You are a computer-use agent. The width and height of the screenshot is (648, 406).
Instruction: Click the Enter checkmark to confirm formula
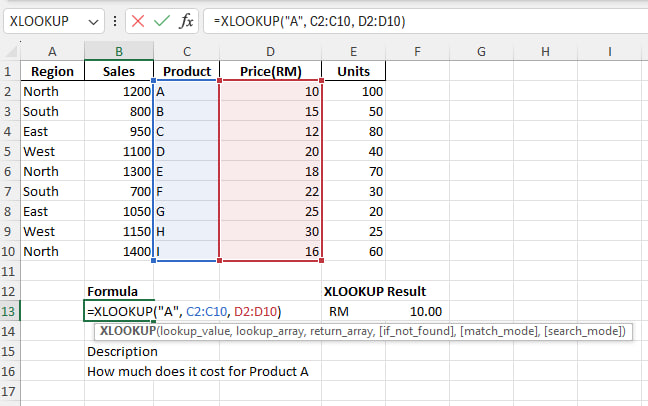click(x=161, y=21)
